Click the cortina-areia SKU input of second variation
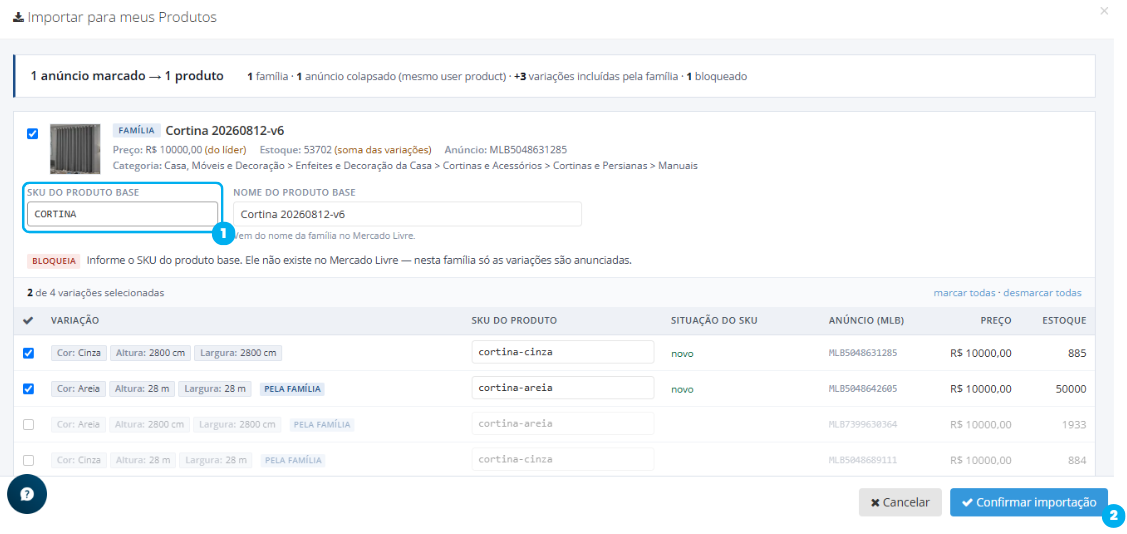Viewport: 1127px width, 534px height. (563, 388)
